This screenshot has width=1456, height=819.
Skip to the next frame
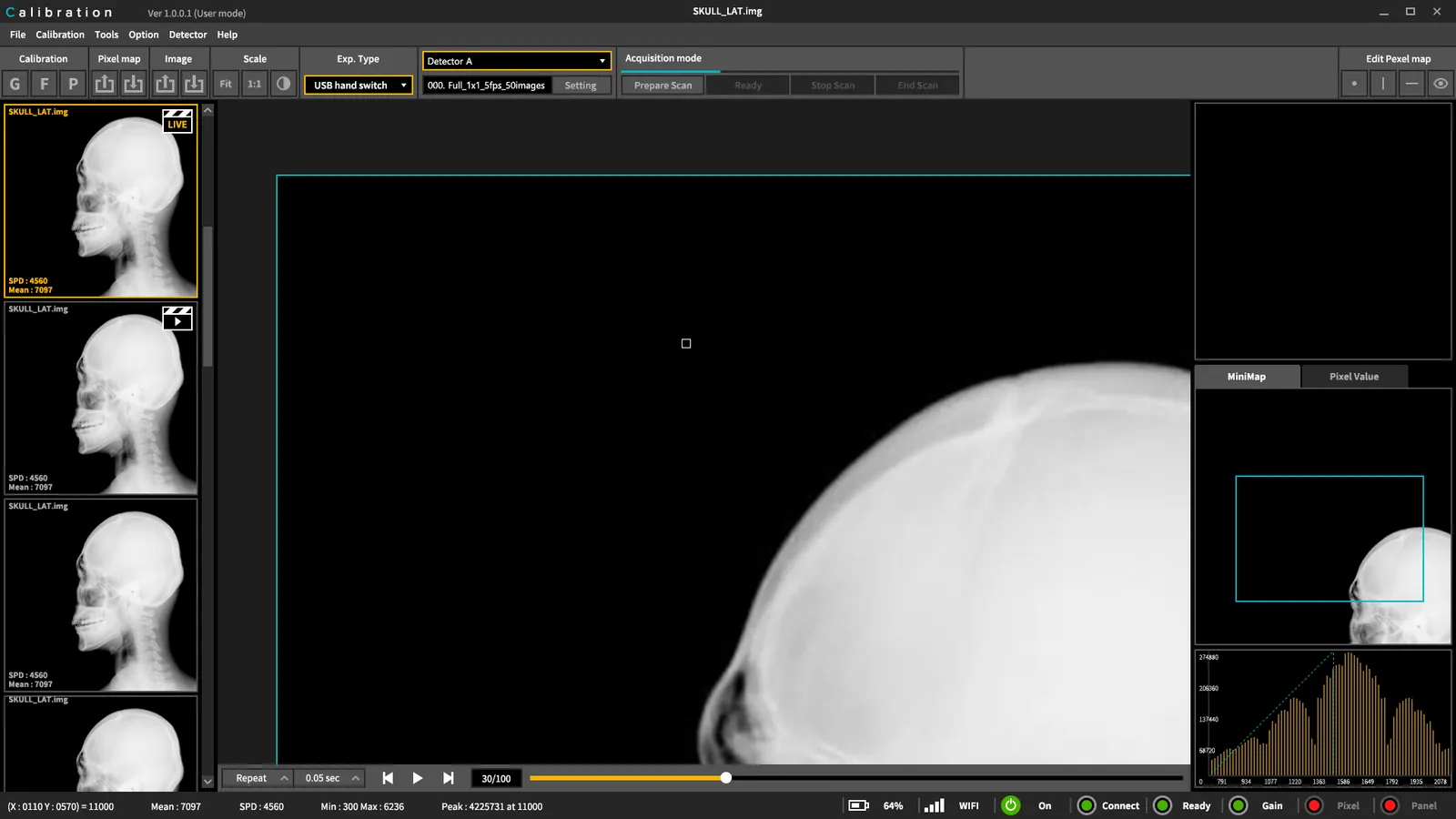(449, 778)
